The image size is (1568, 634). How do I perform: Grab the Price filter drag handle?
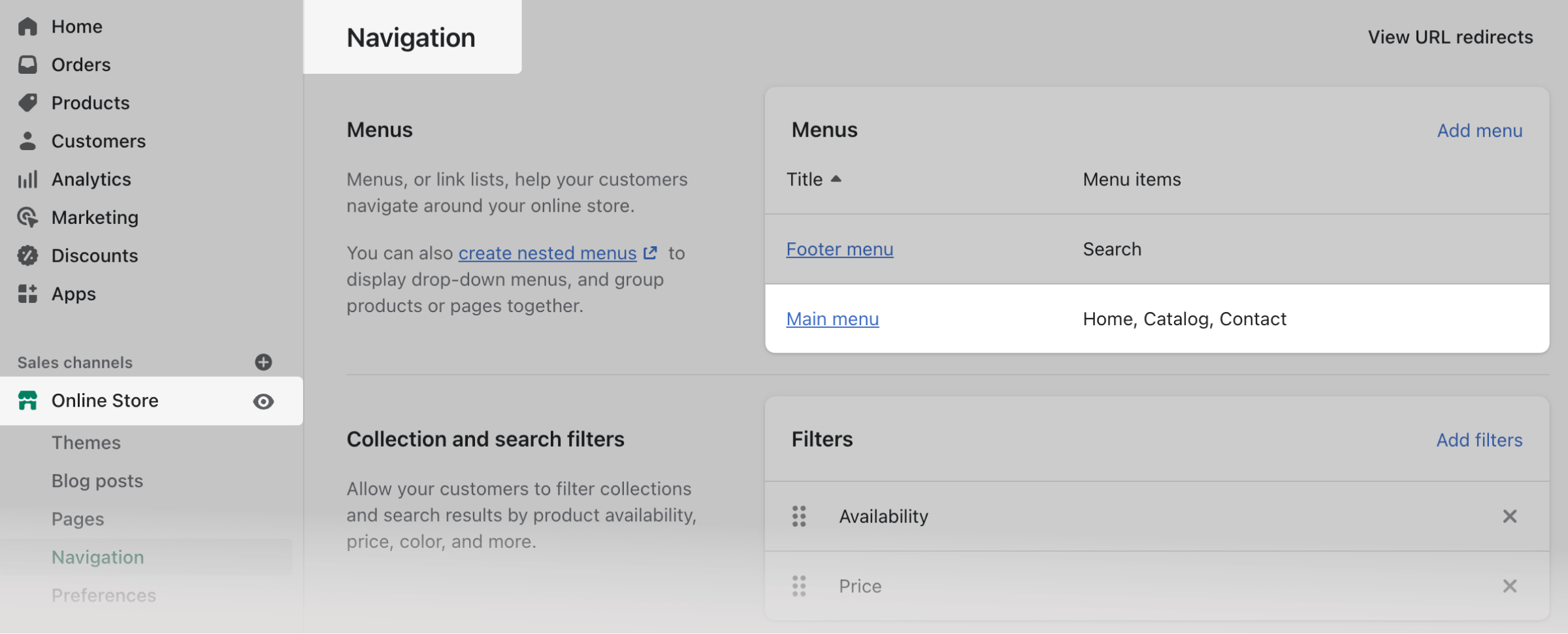coord(799,586)
